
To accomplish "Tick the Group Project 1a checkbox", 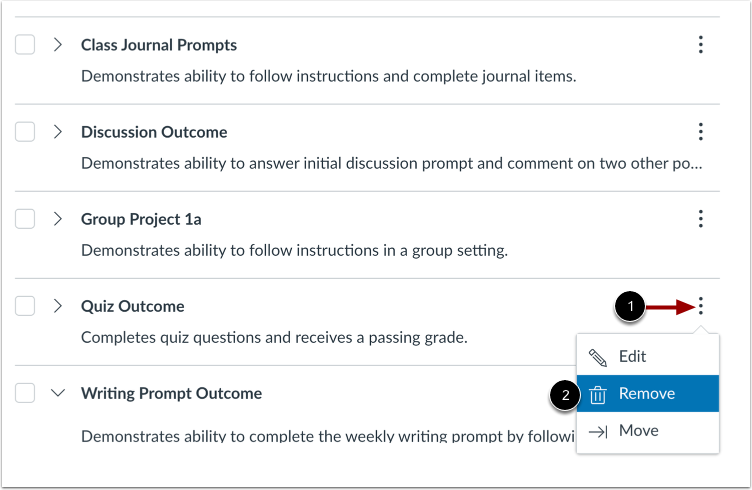I will [x=26, y=219].
